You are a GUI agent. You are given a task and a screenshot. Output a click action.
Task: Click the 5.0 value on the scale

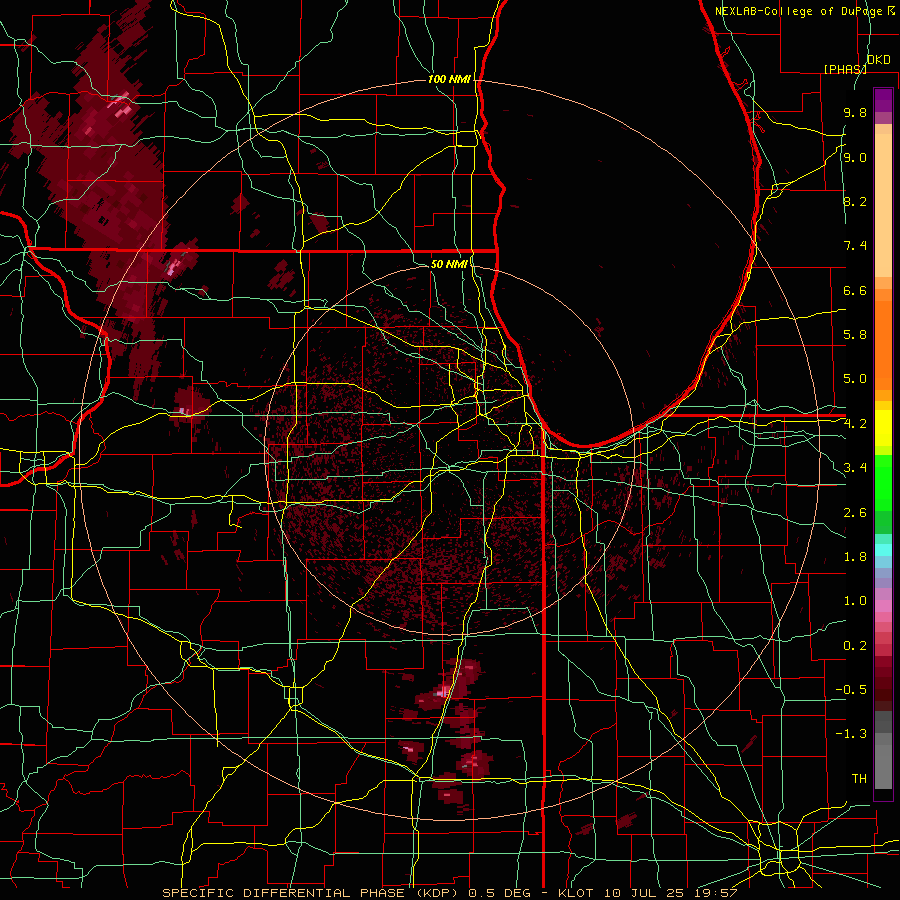pyautogui.click(x=855, y=379)
